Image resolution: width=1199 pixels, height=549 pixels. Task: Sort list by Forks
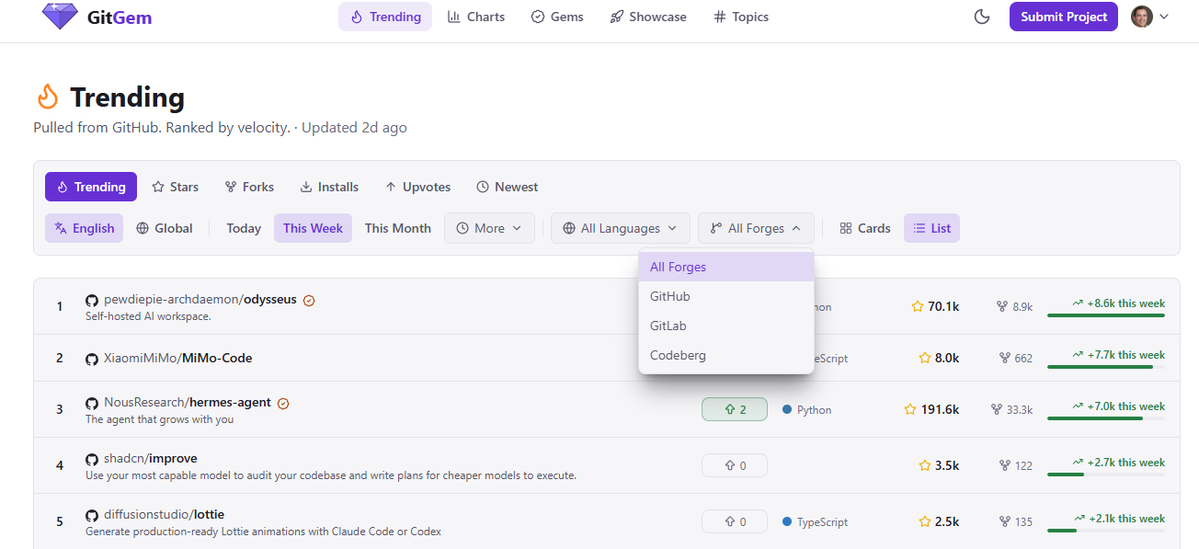[x=249, y=187]
